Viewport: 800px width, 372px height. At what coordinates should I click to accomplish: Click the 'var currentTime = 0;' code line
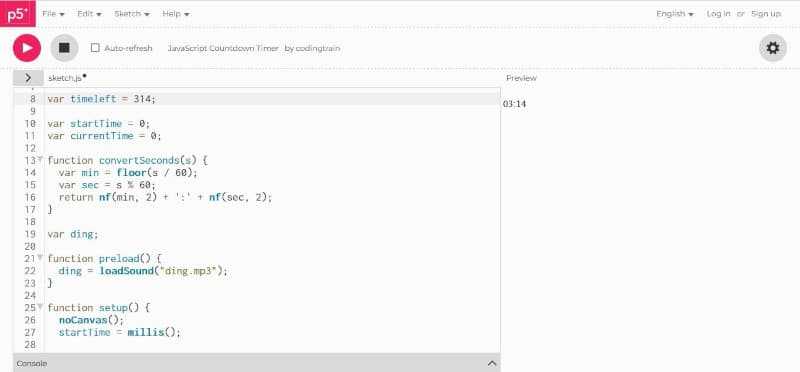click(104, 136)
